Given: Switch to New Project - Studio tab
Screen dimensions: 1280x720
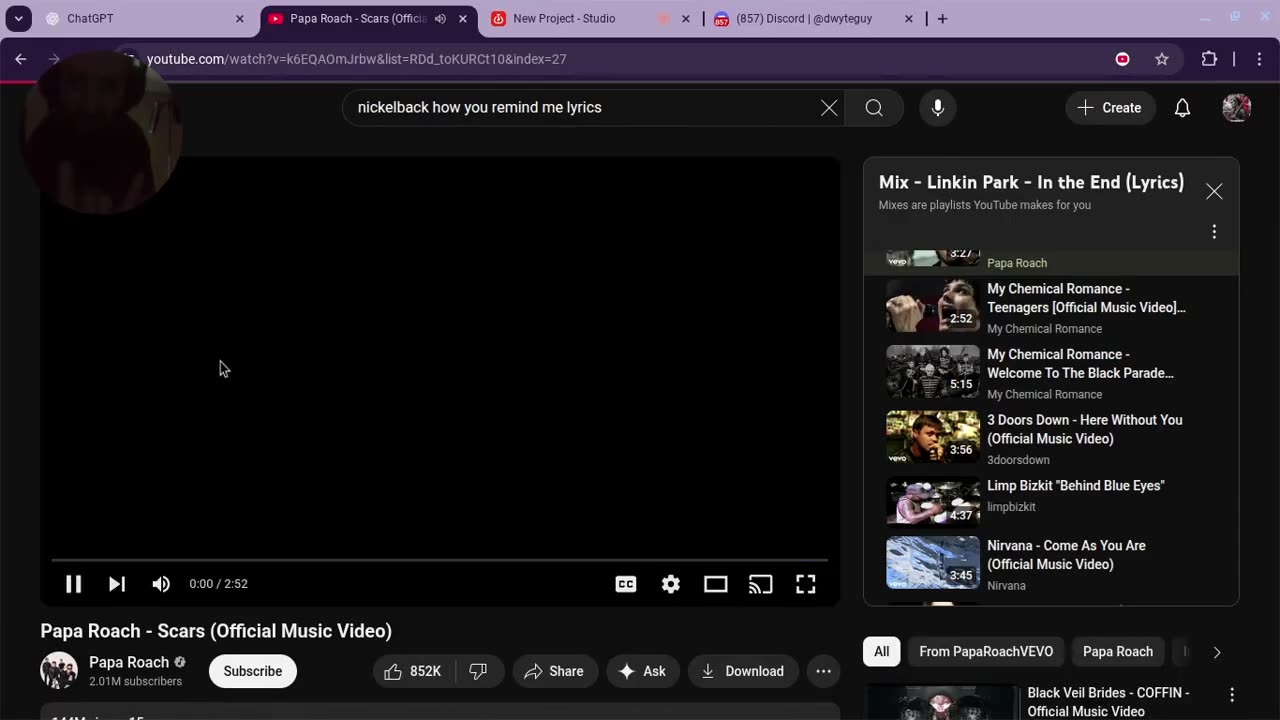Looking at the screenshot, I should 590,19.
